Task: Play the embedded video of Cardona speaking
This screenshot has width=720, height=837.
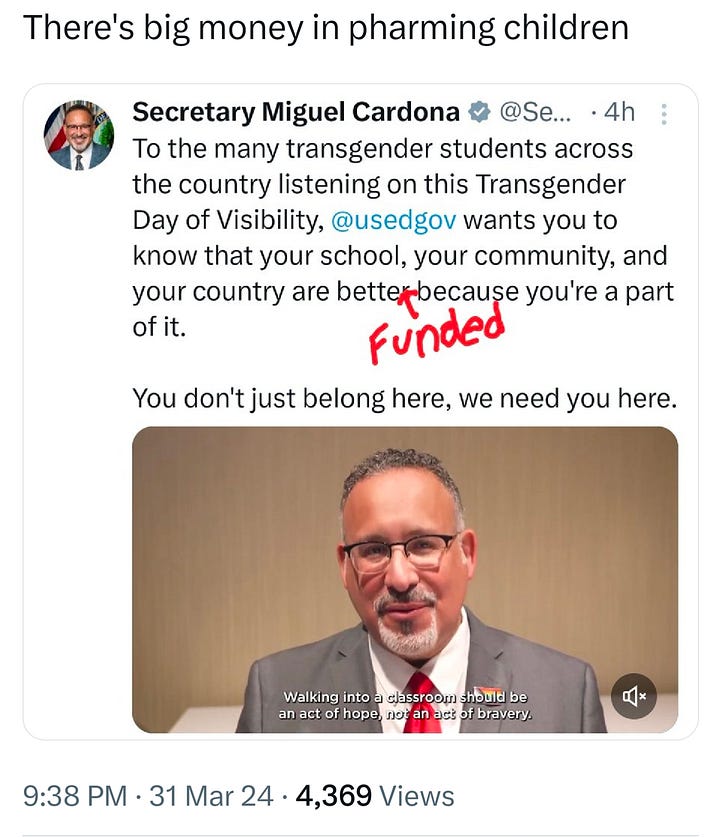Action: (405, 579)
